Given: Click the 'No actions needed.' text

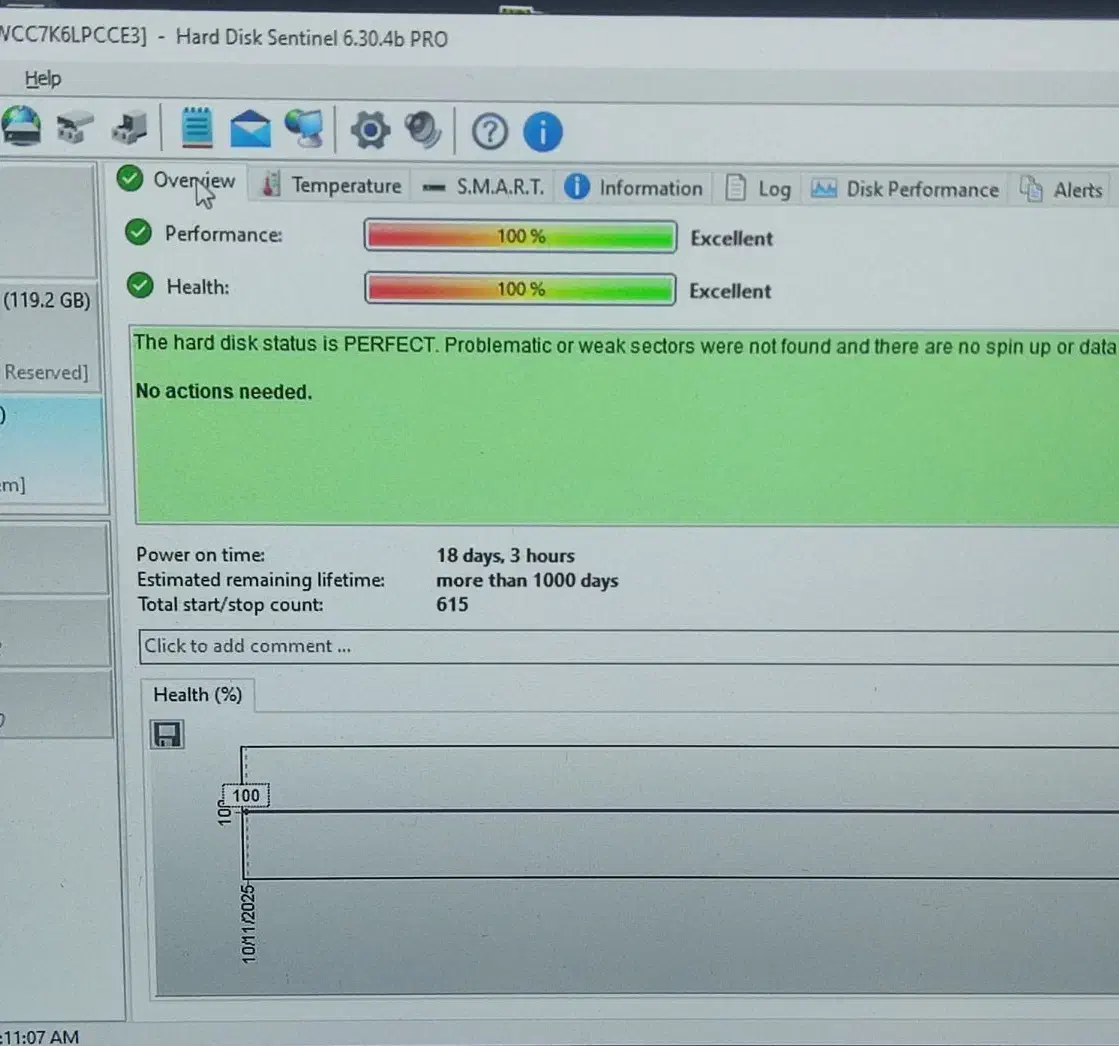Looking at the screenshot, I should point(224,392).
